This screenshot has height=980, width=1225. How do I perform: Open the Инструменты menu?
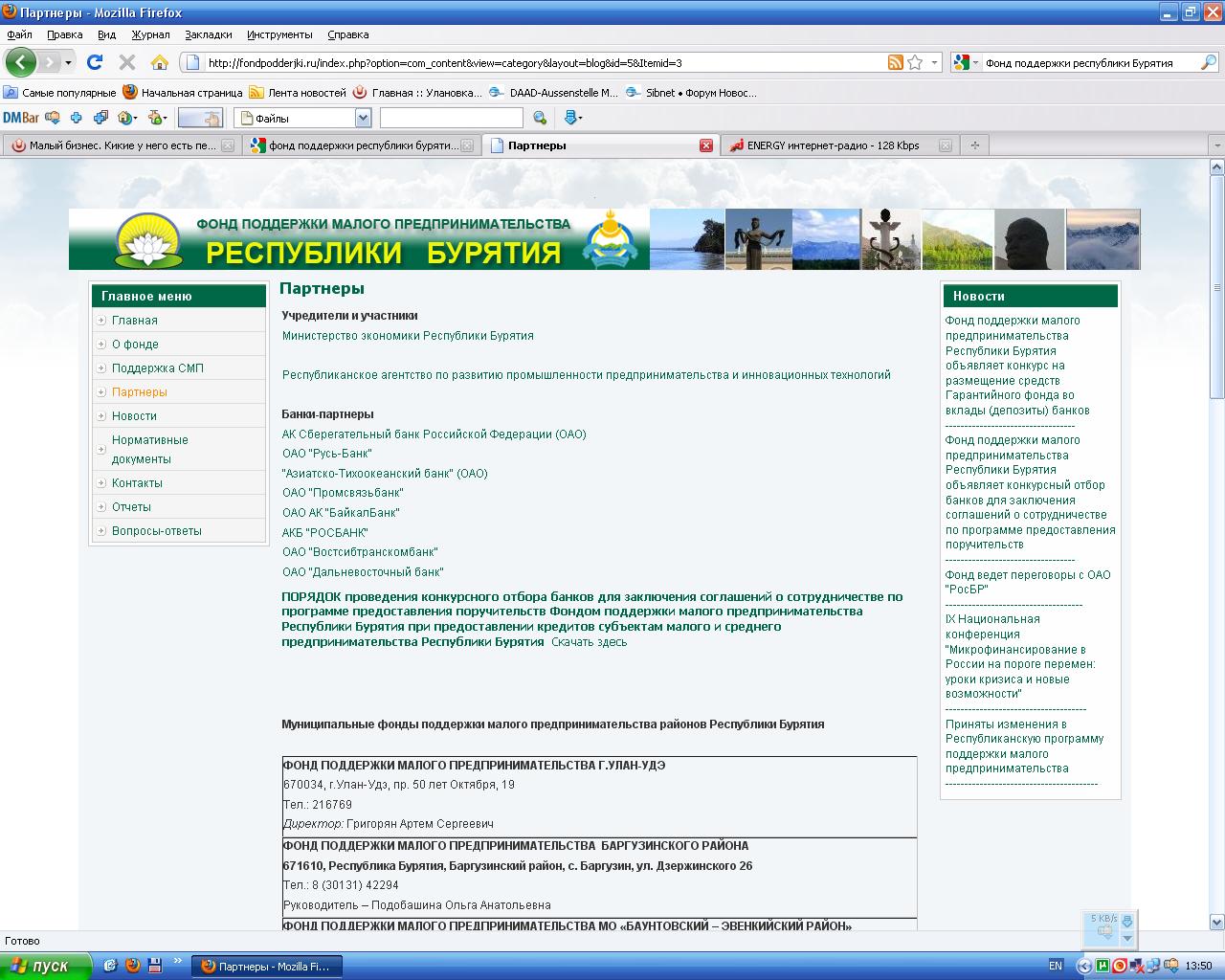click(x=278, y=34)
